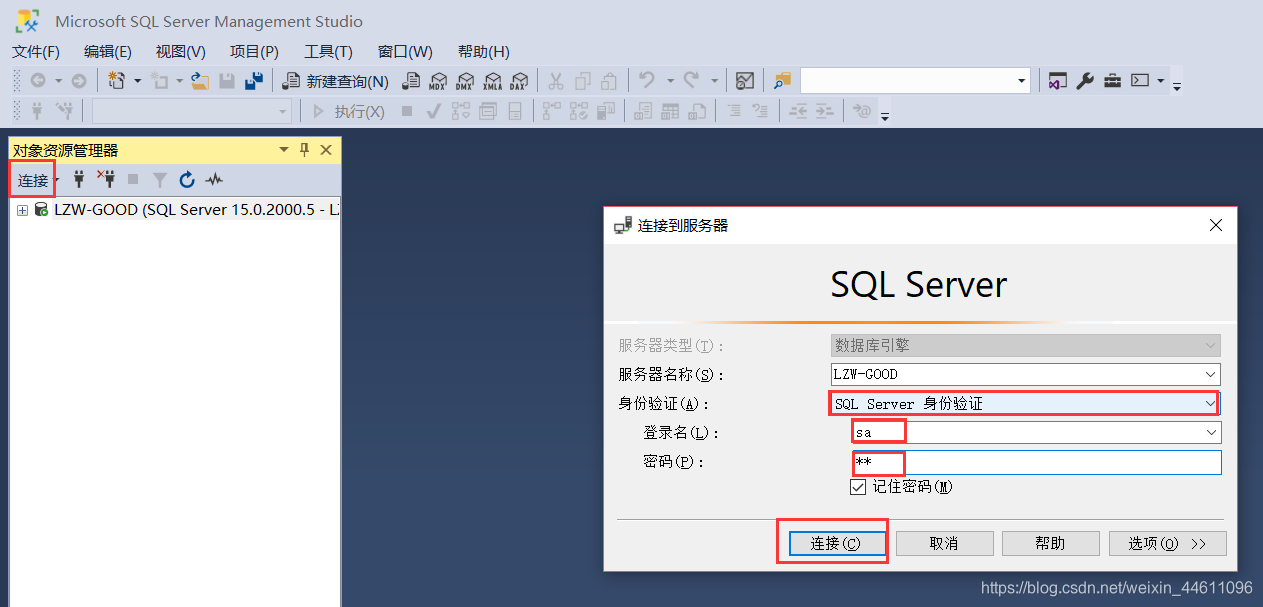Open File folder icon in toolbar
This screenshot has width=1263, height=607.
click(200, 81)
